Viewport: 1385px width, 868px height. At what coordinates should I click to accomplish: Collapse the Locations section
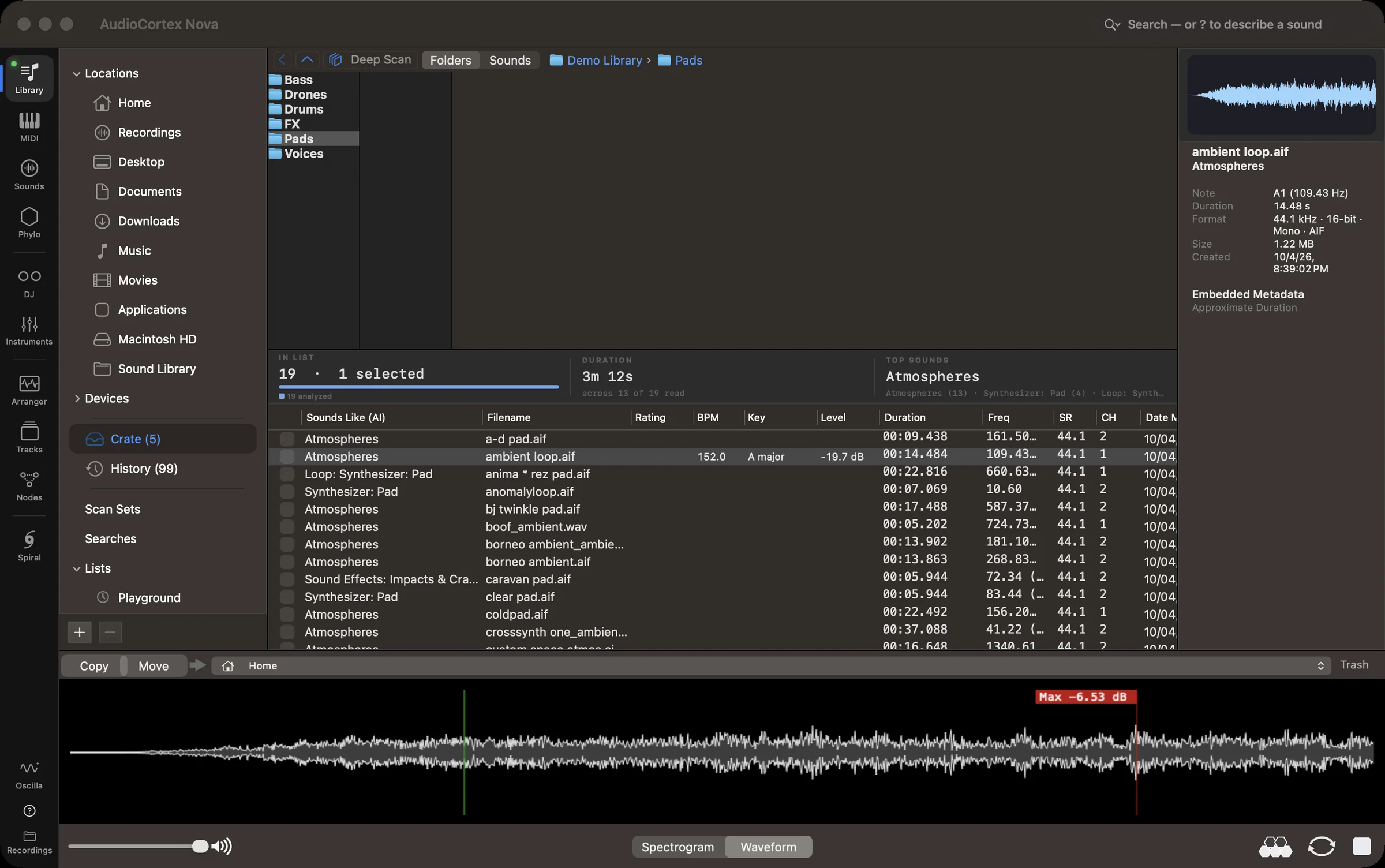pos(76,73)
